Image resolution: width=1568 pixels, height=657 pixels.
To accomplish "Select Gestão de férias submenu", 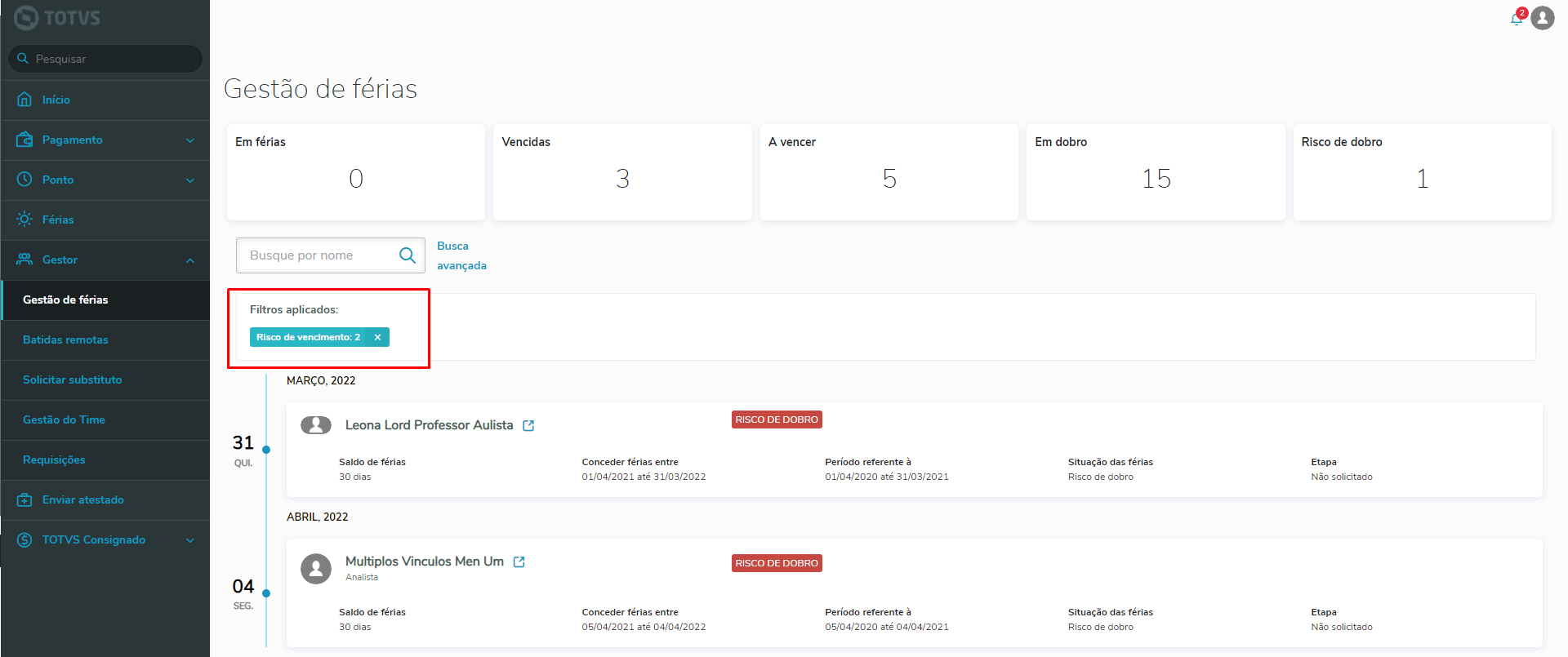I will click(105, 300).
